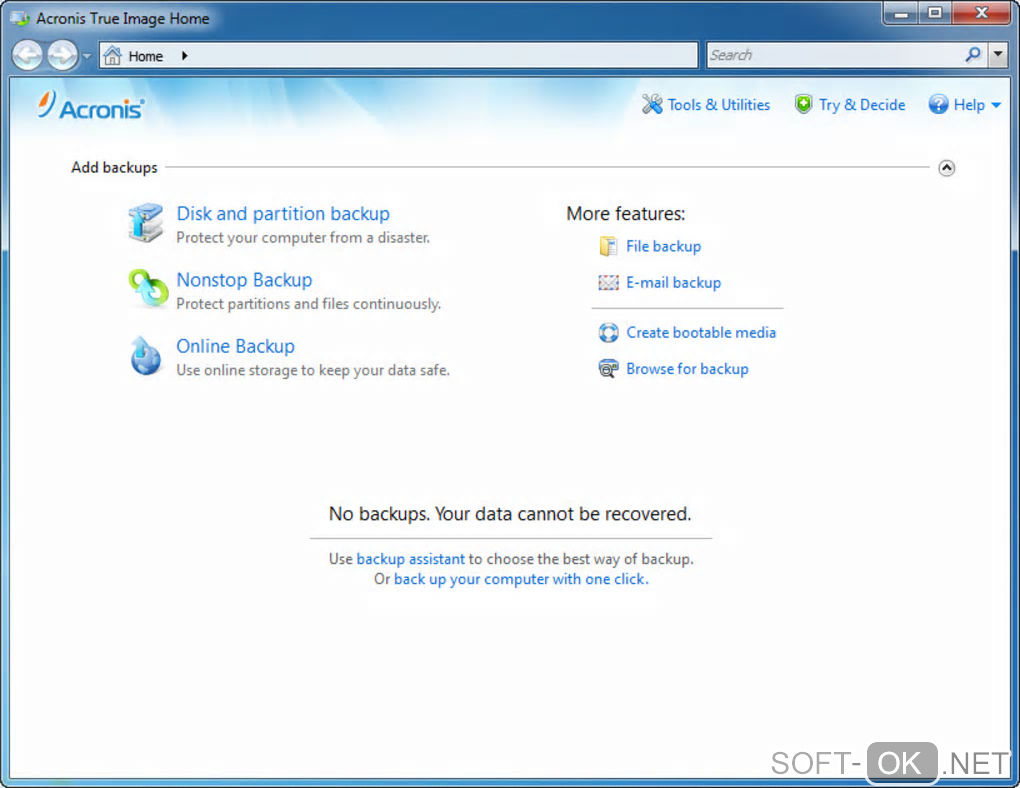1020x788 pixels.
Task: Click the E-mail backup envelope icon
Action: click(x=608, y=282)
